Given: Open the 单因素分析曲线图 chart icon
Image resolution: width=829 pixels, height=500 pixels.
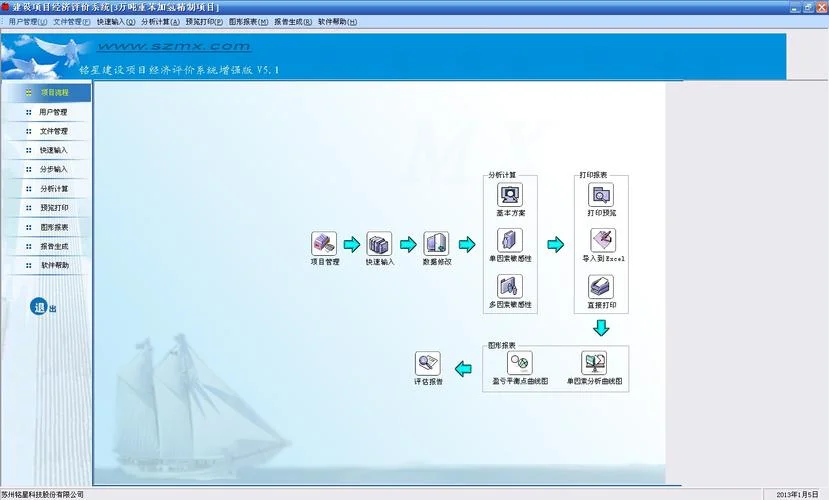Looking at the screenshot, I should point(594,363).
